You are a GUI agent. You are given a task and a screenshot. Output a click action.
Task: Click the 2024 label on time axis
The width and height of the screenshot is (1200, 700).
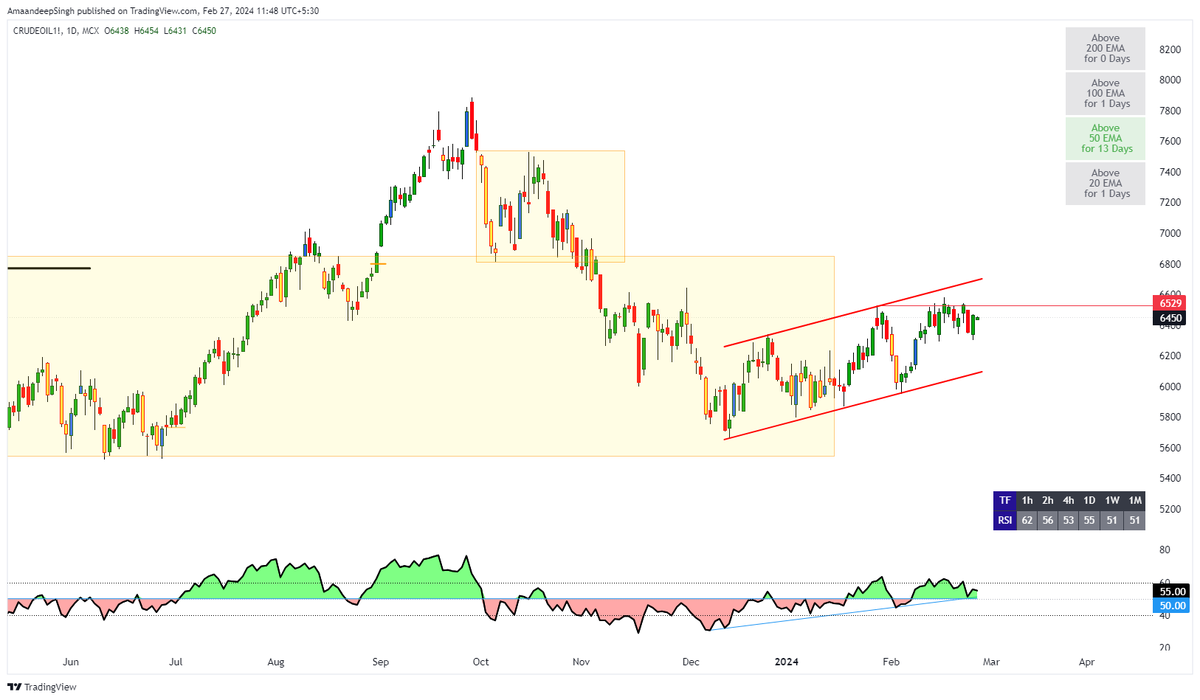[x=786, y=662]
